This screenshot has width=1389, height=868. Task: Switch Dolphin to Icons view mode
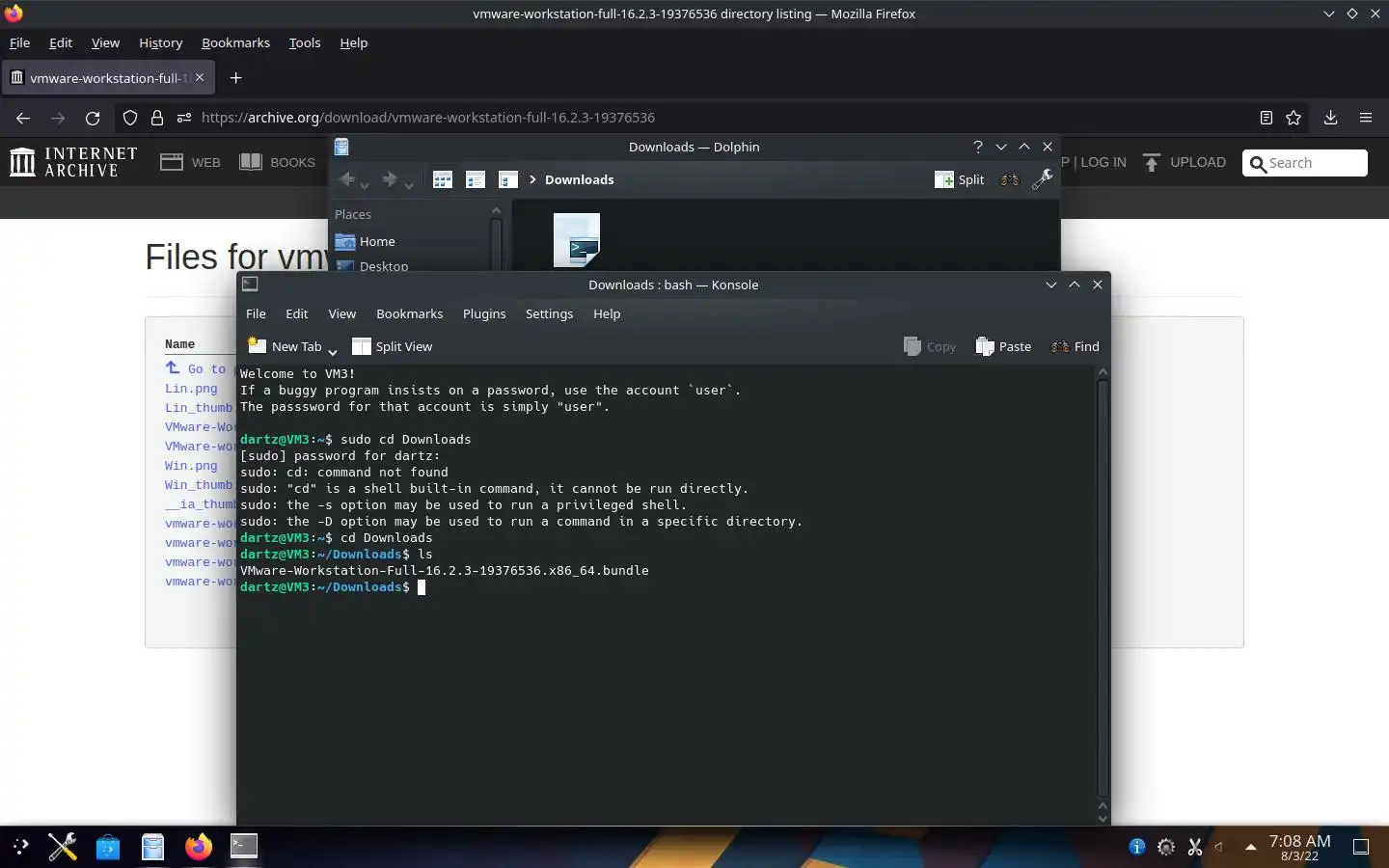[x=443, y=179]
